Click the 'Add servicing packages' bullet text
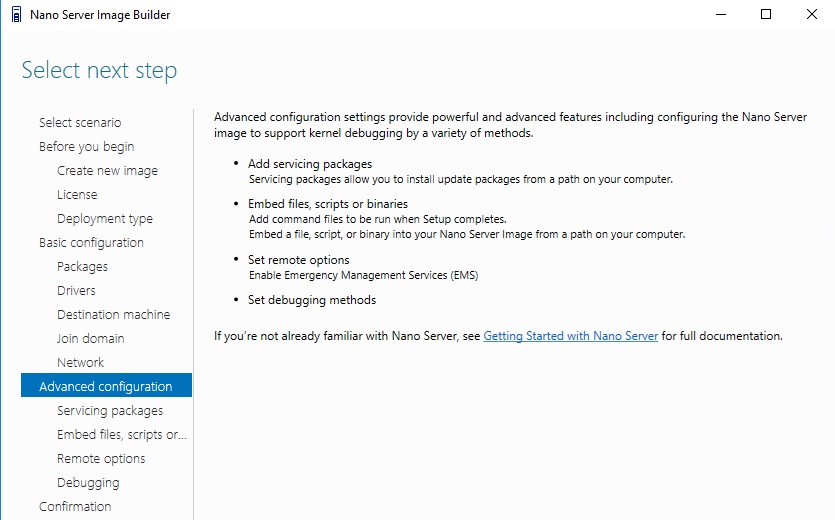 click(310, 164)
